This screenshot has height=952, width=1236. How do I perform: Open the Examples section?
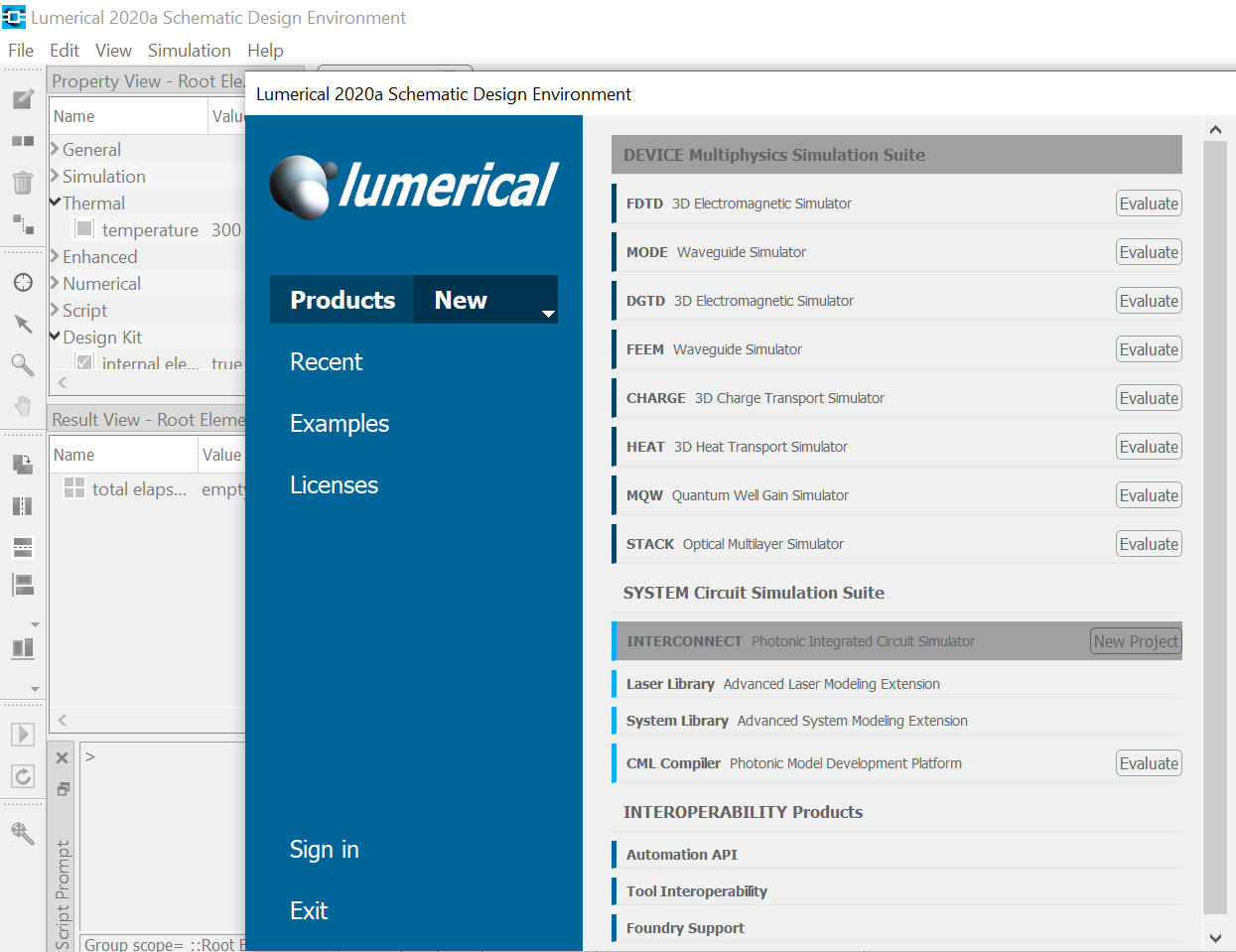click(x=340, y=424)
